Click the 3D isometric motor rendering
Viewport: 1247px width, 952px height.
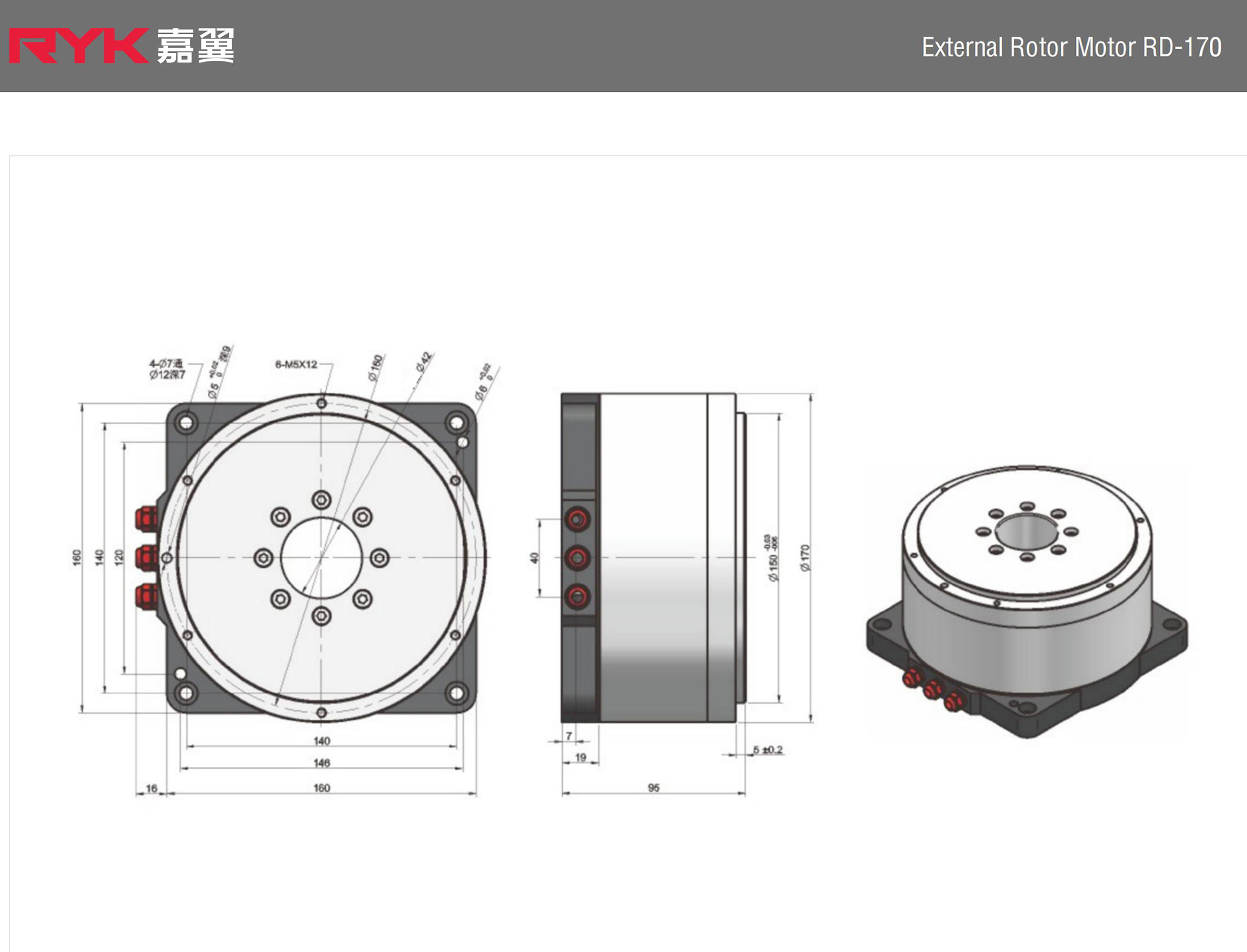click(x=1026, y=601)
